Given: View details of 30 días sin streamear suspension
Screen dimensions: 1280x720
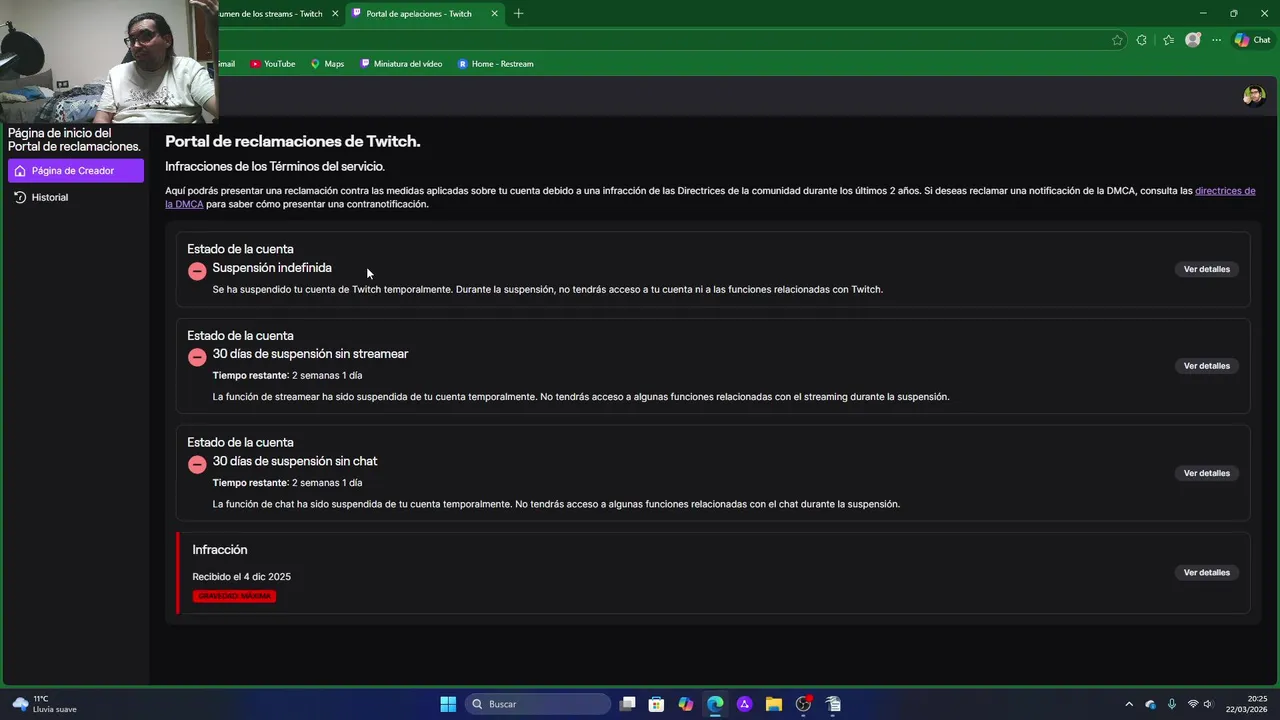Looking at the screenshot, I should tap(1206, 366).
